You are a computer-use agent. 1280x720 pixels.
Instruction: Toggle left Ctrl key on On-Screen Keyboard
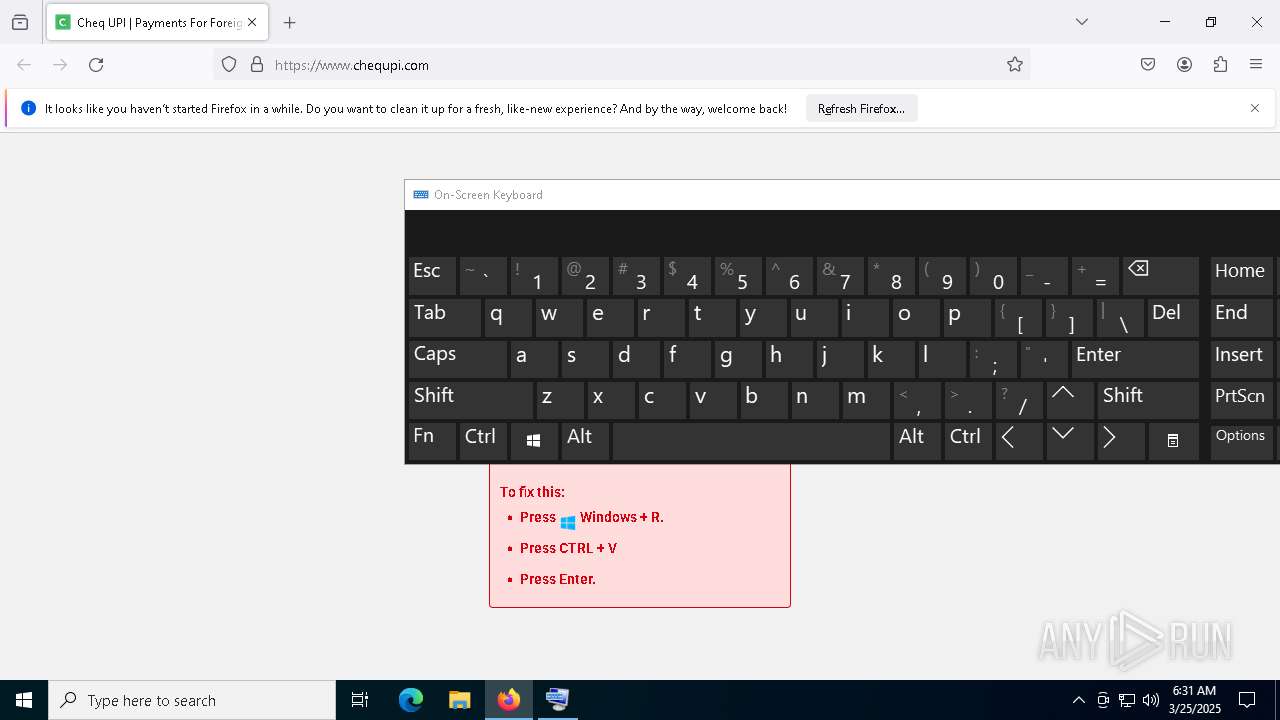(x=482, y=441)
